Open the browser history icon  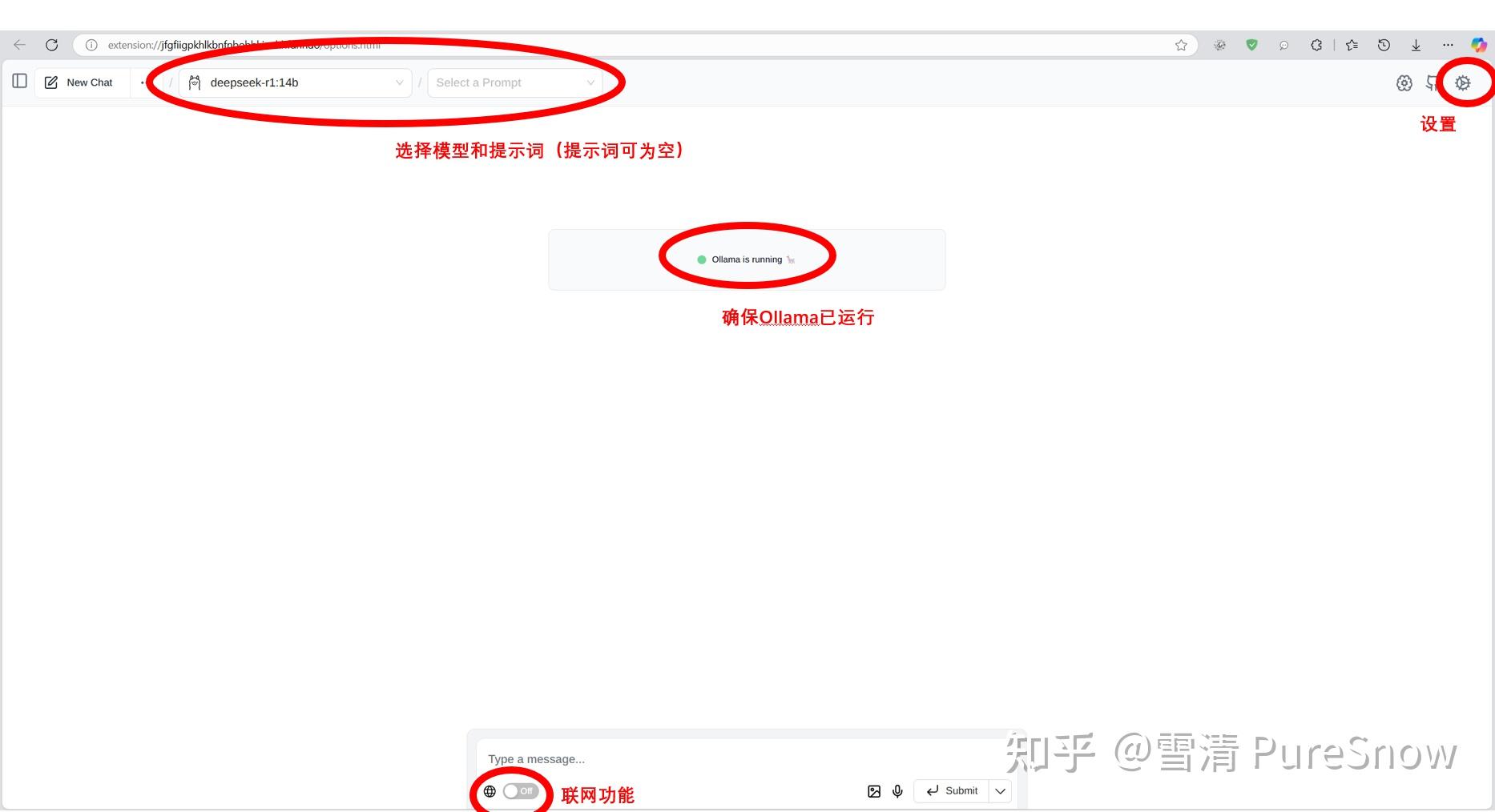[1384, 46]
